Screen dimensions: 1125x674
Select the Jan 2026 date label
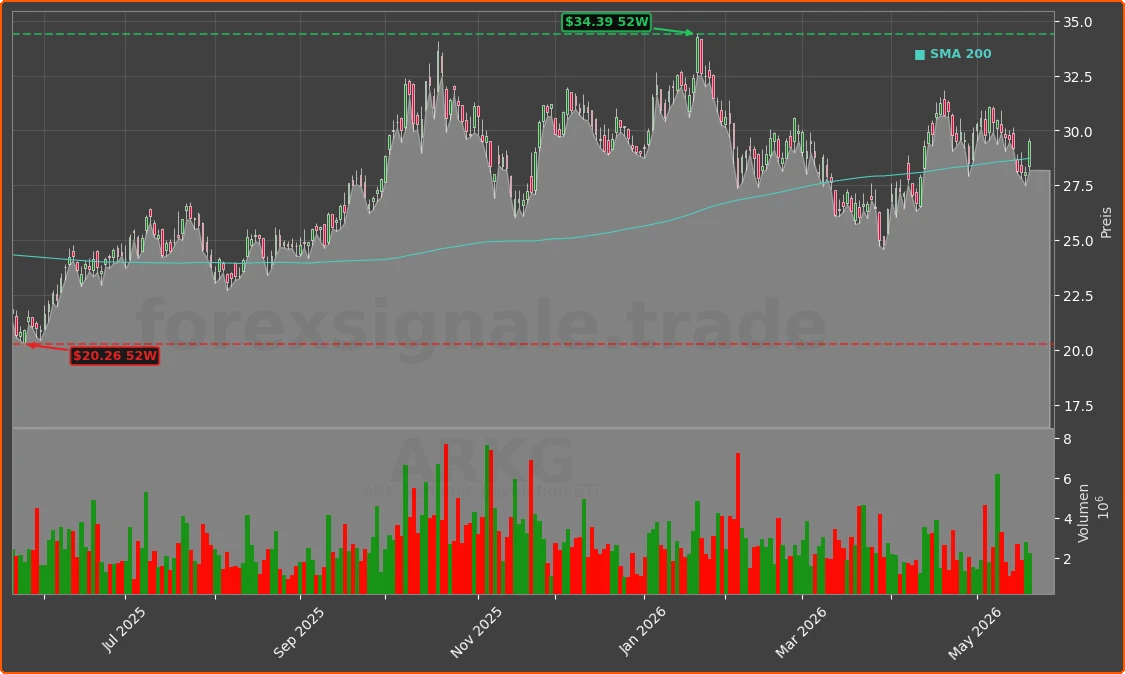642,631
